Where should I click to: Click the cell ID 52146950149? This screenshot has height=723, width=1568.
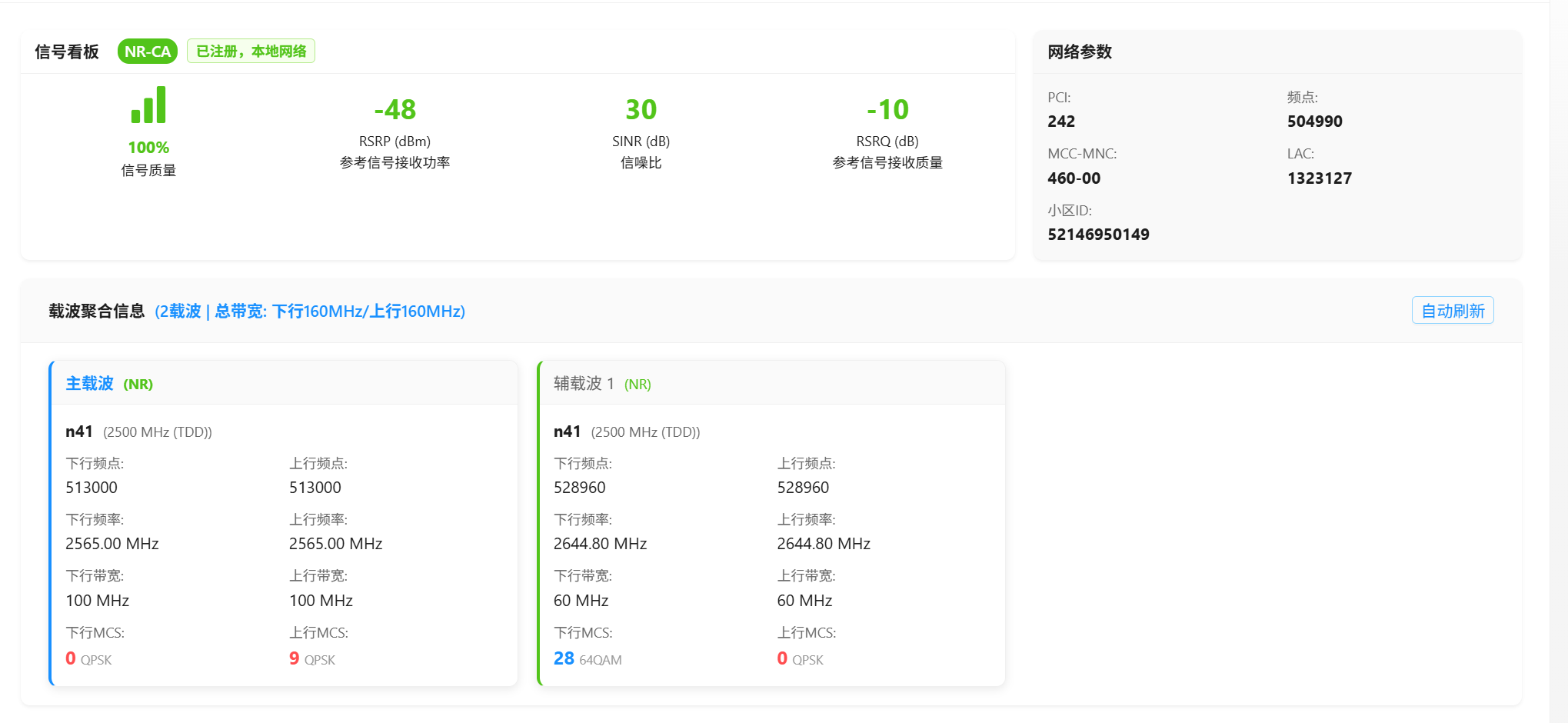point(1098,235)
